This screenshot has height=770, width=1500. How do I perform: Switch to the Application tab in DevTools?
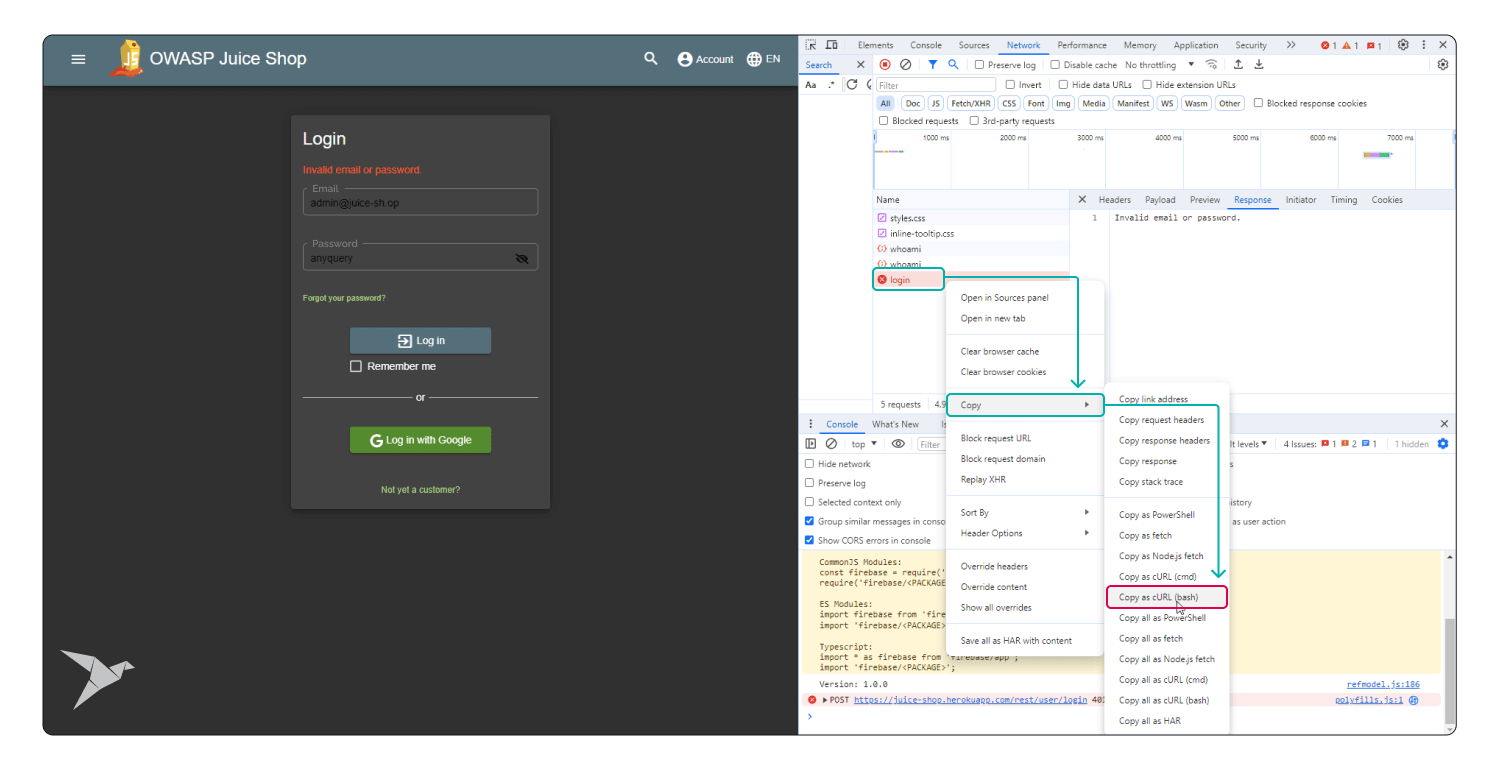[1196, 45]
